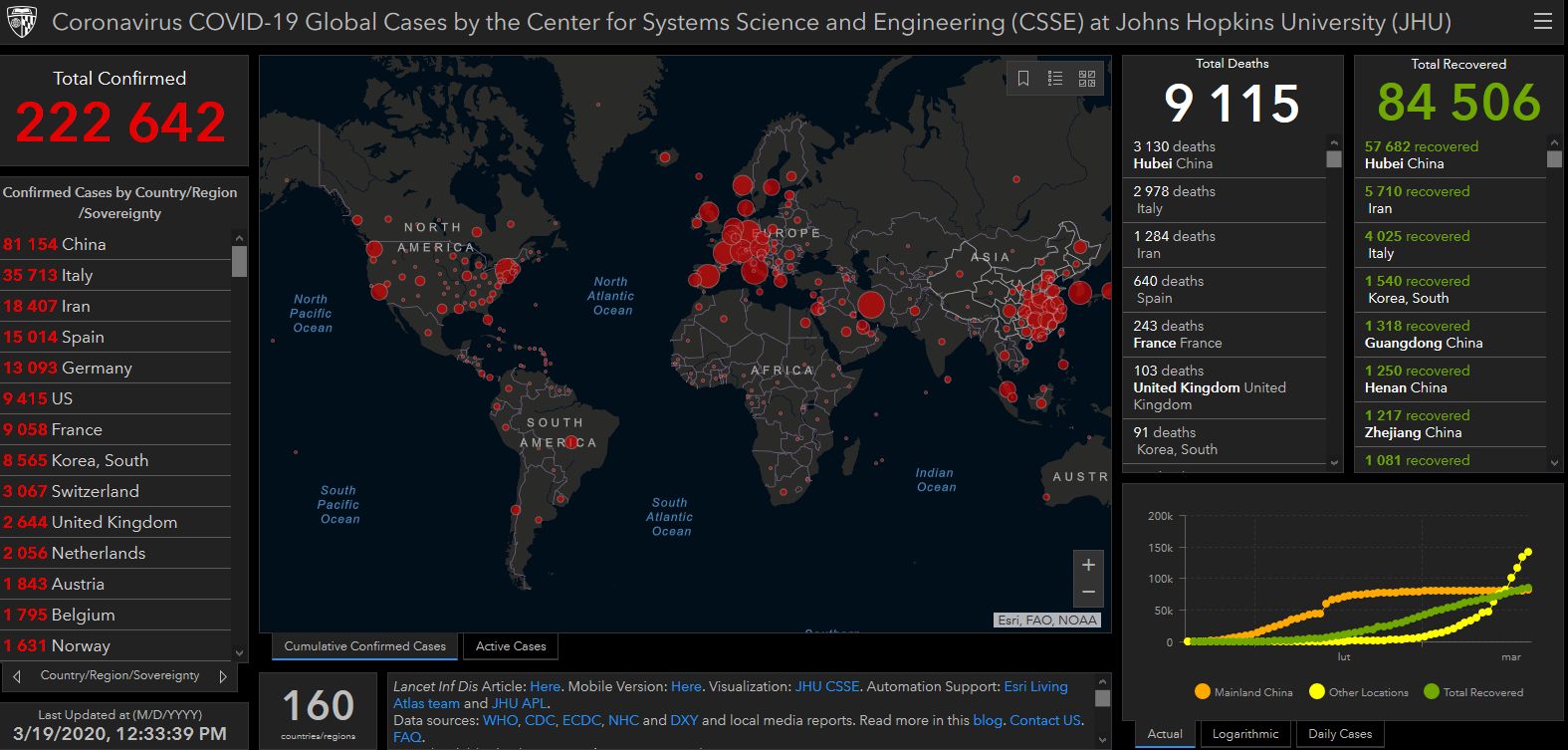Open the map bookmarks icon

coord(1023,78)
